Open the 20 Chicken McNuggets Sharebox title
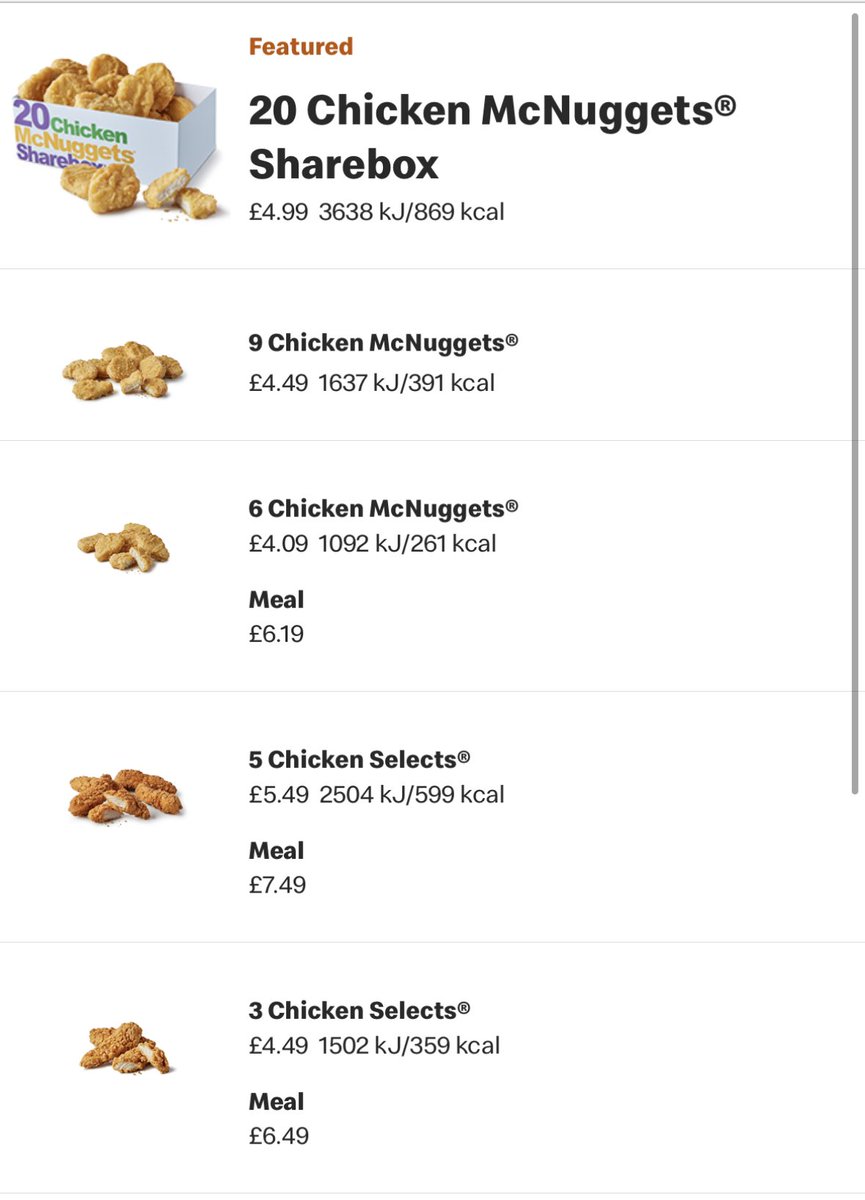The height and width of the screenshot is (1200, 865). [492, 137]
